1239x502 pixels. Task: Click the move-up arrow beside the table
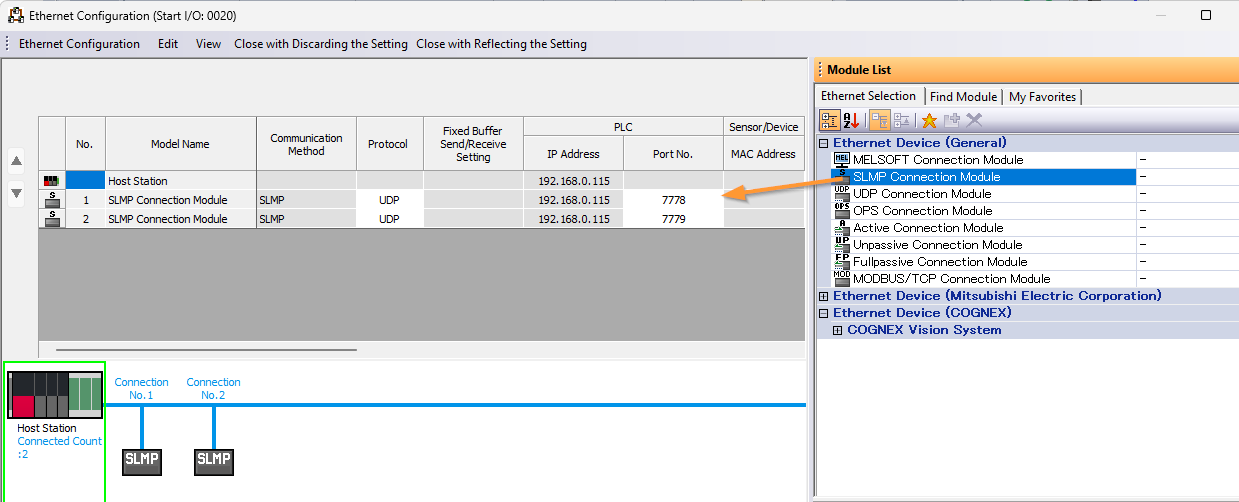point(16,161)
